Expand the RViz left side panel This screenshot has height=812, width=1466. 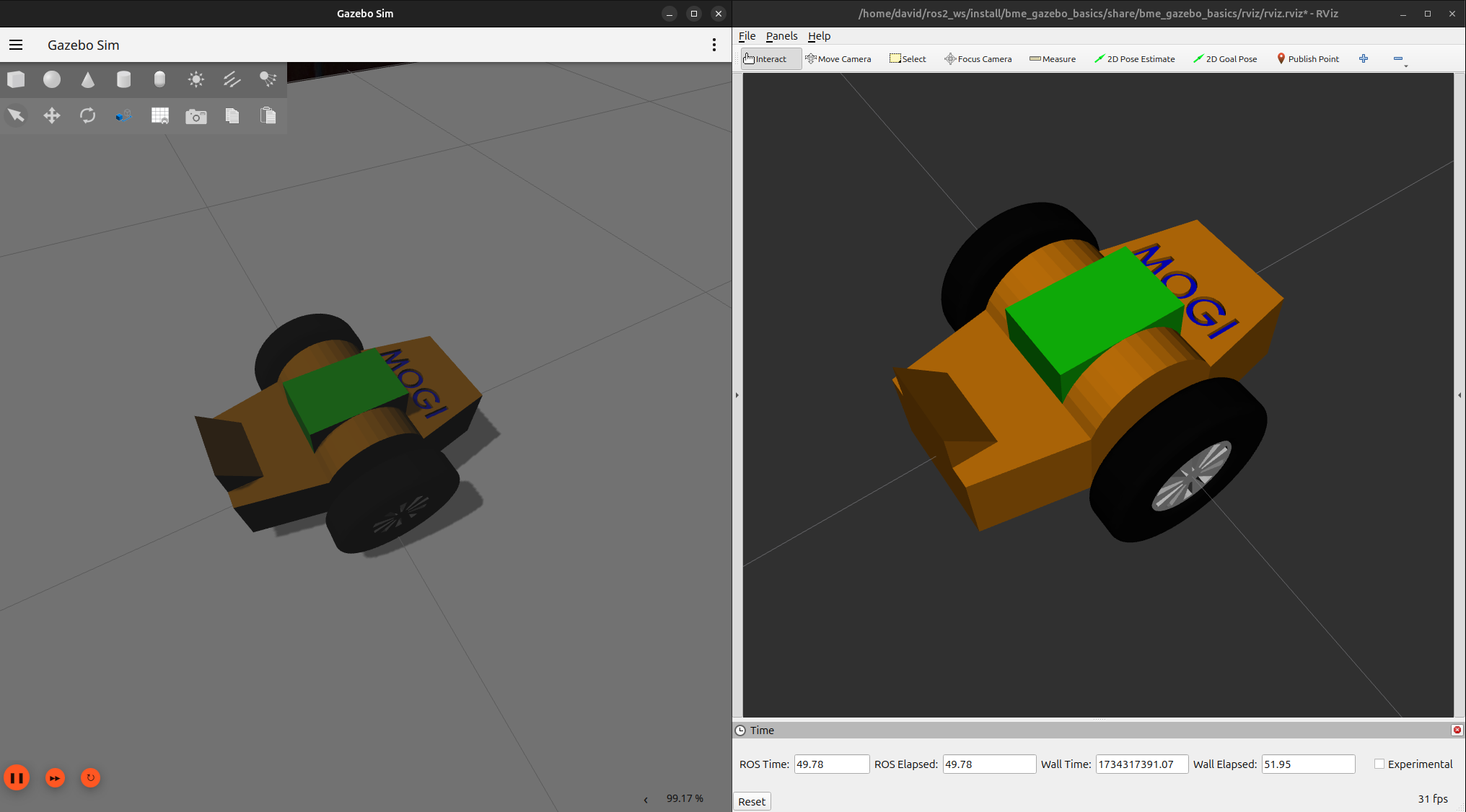click(x=737, y=395)
